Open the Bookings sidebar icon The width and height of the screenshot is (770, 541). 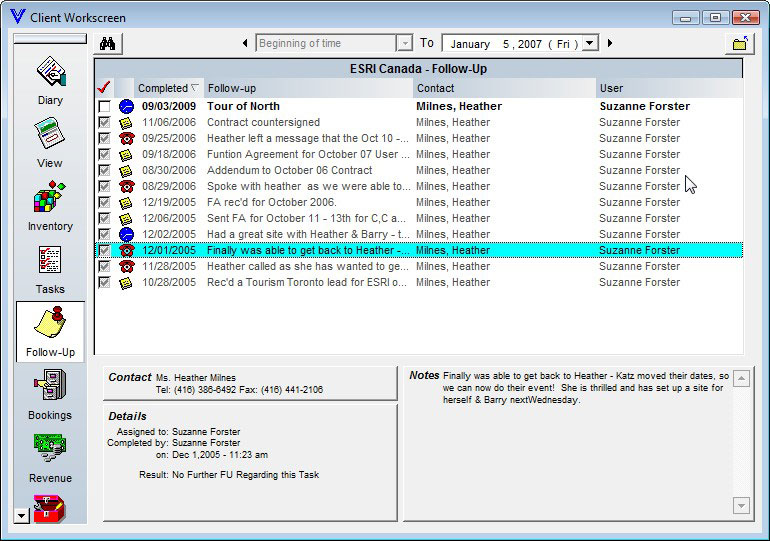[x=50, y=393]
